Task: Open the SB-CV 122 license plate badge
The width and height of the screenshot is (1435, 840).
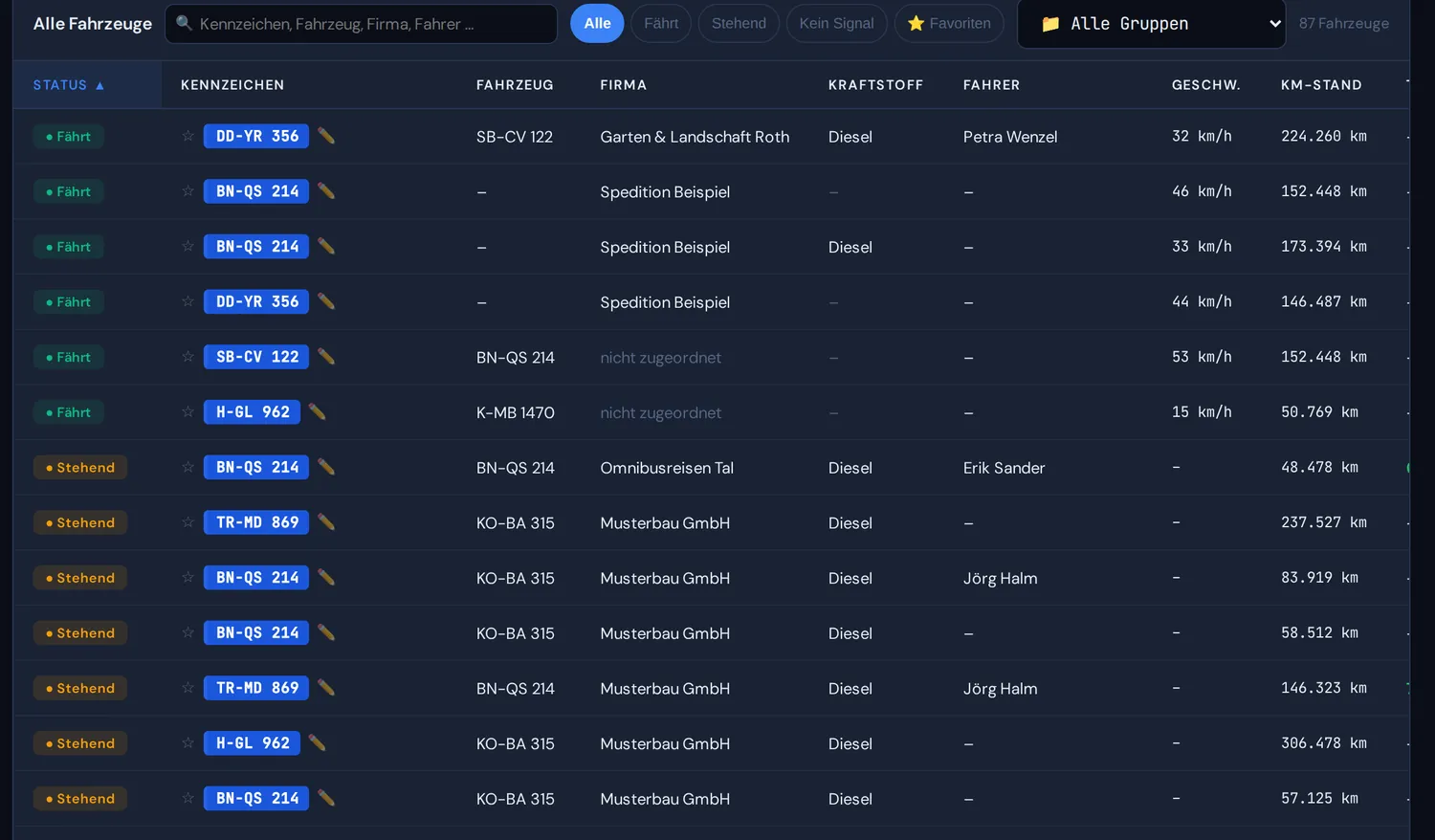Action: (x=256, y=357)
